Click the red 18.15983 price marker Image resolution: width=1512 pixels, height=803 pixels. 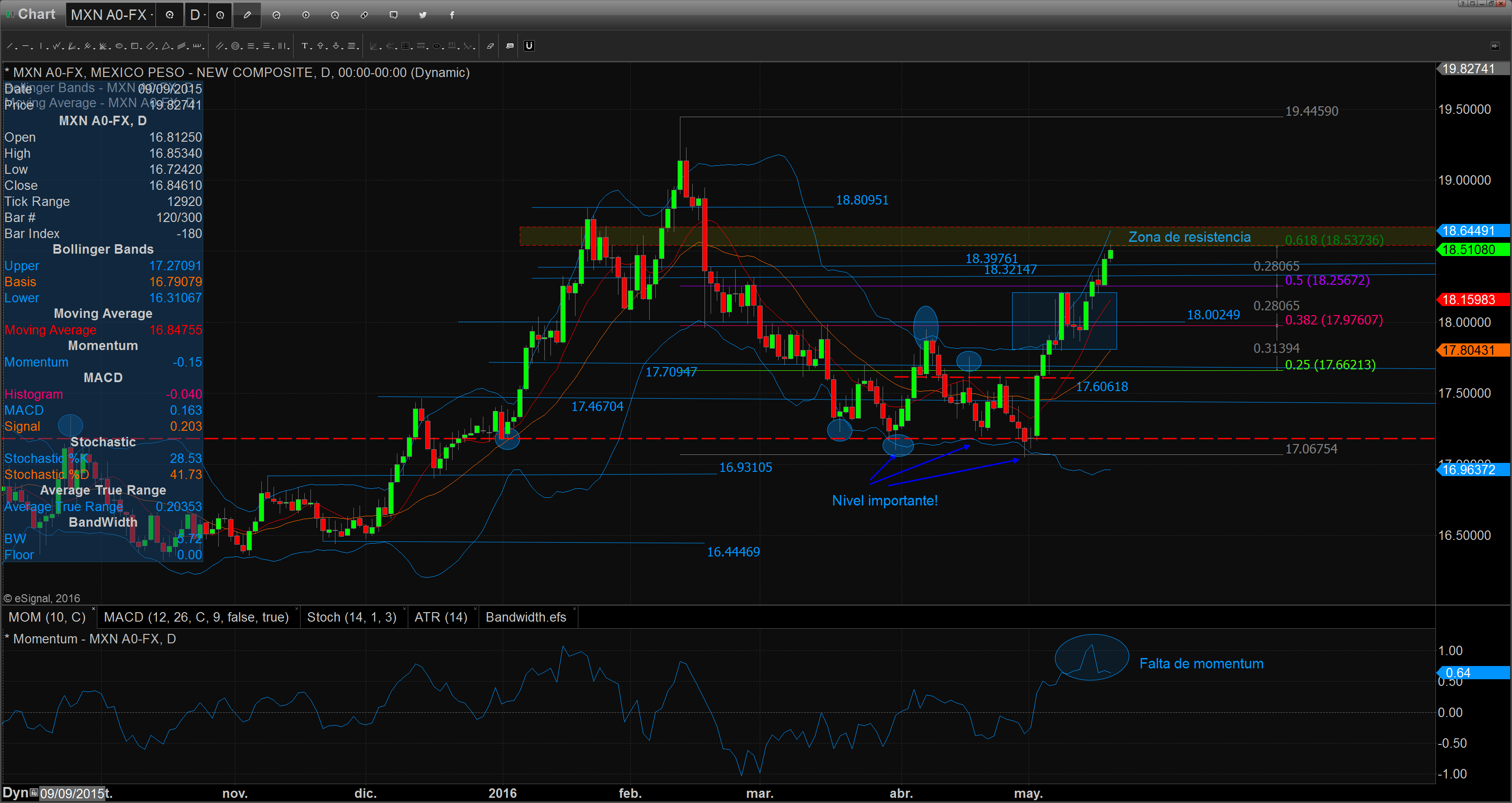(1473, 299)
